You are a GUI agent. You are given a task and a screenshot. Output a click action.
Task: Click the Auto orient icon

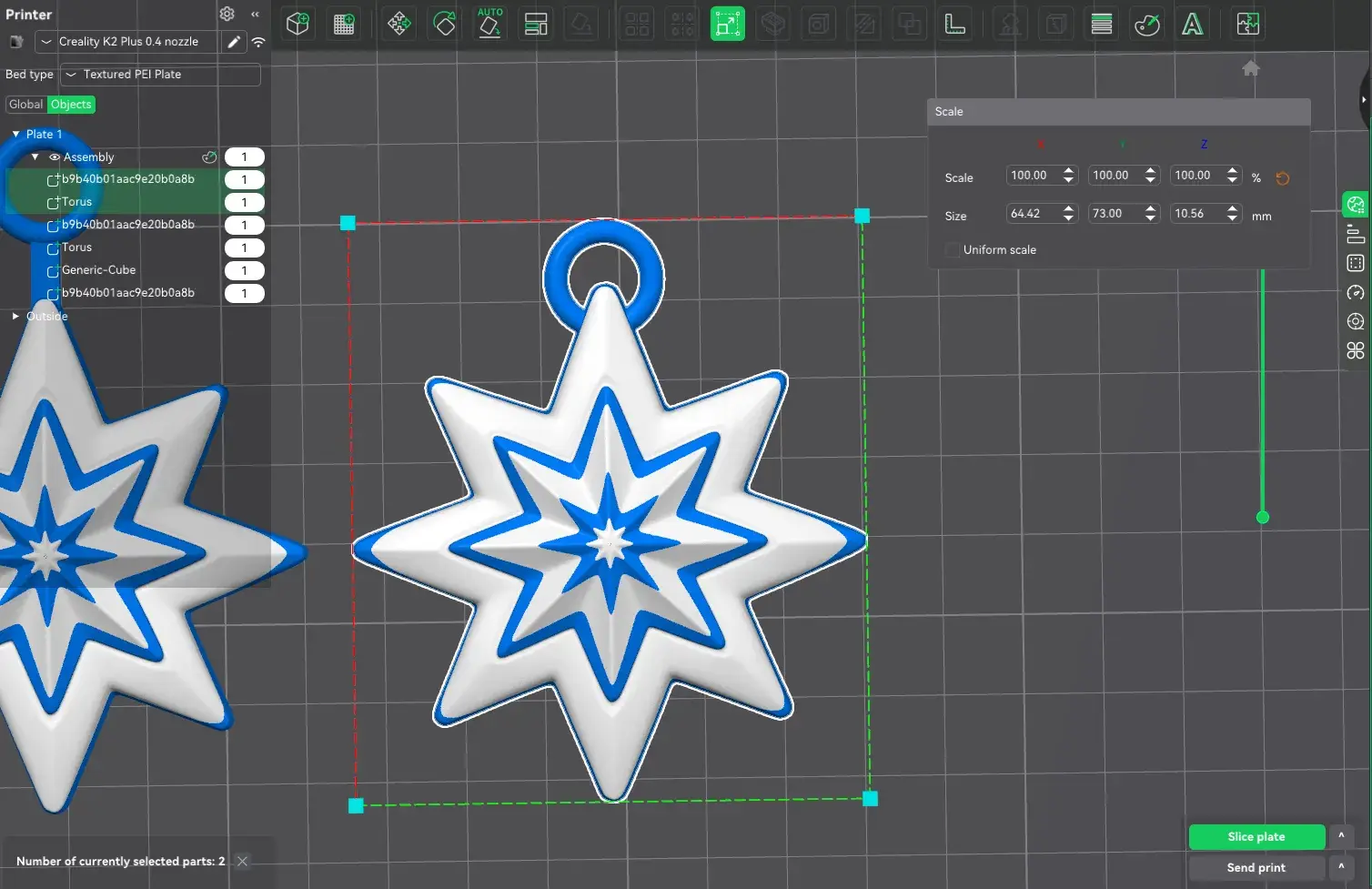[x=489, y=24]
